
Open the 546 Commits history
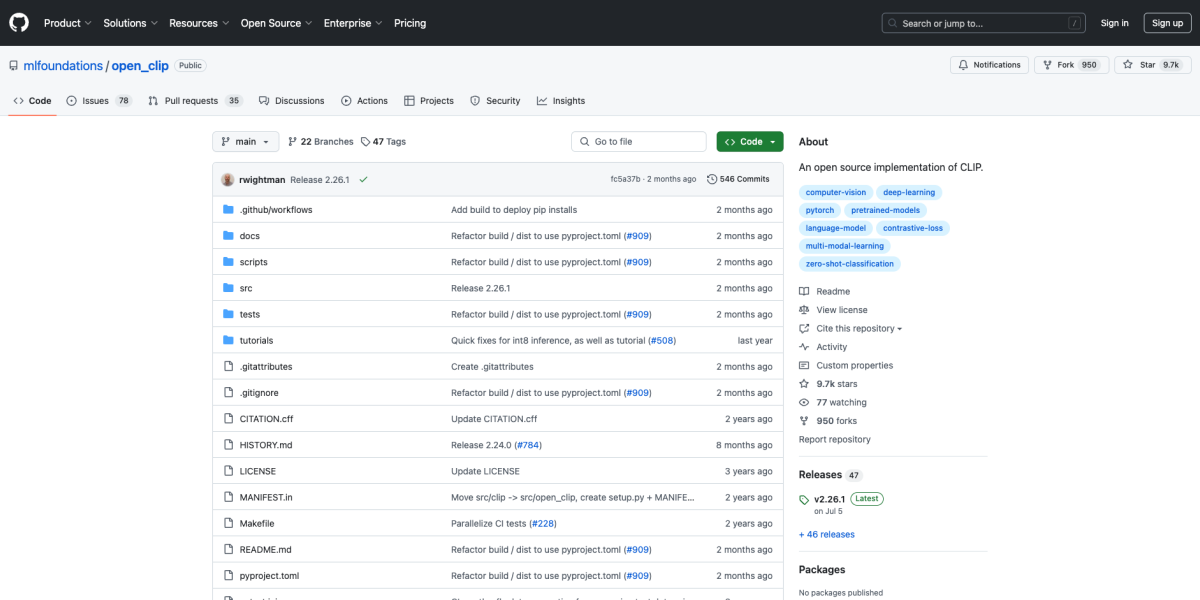[x=738, y=179]
